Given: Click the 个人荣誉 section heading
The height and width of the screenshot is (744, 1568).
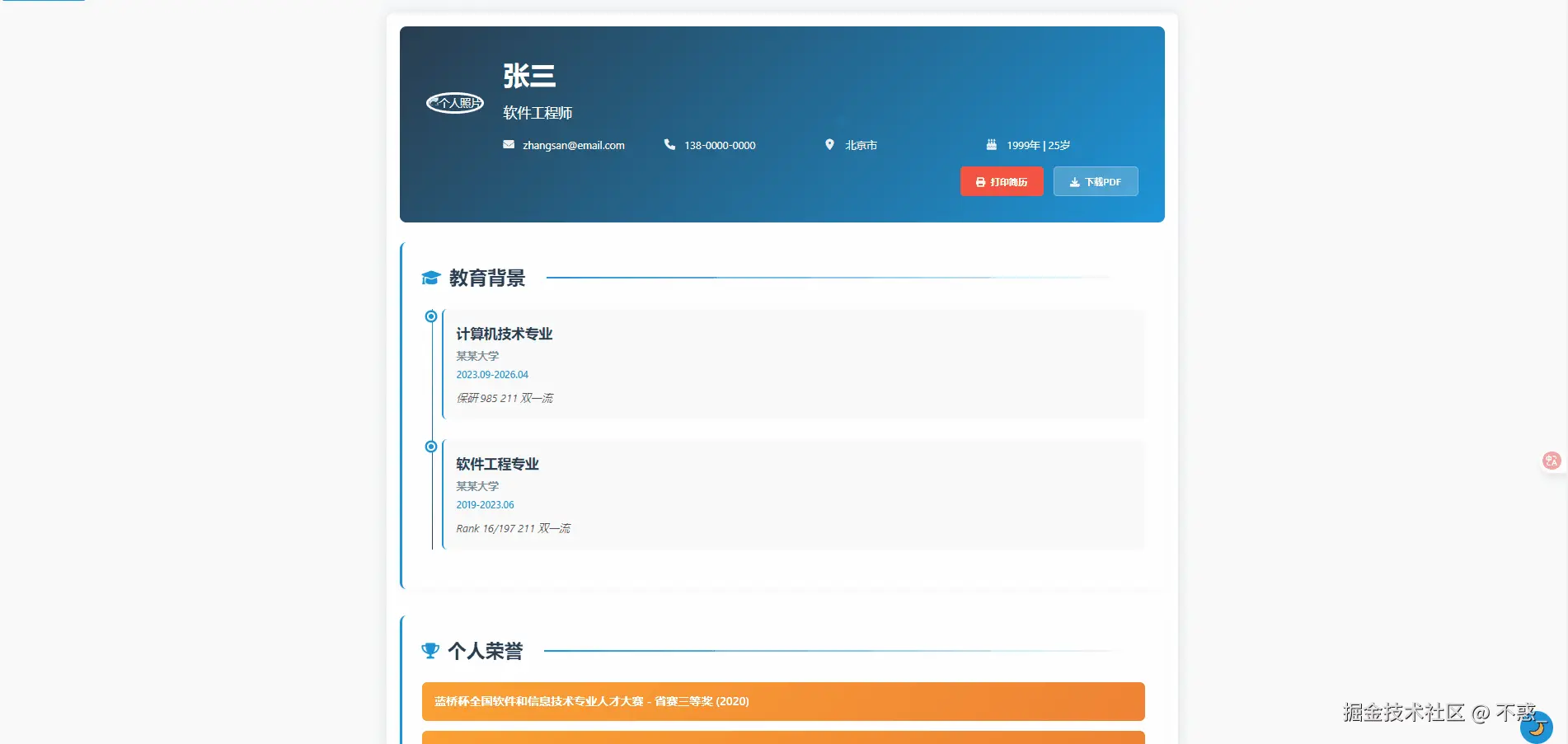Looking at the screenshot, I should point(486,651).
